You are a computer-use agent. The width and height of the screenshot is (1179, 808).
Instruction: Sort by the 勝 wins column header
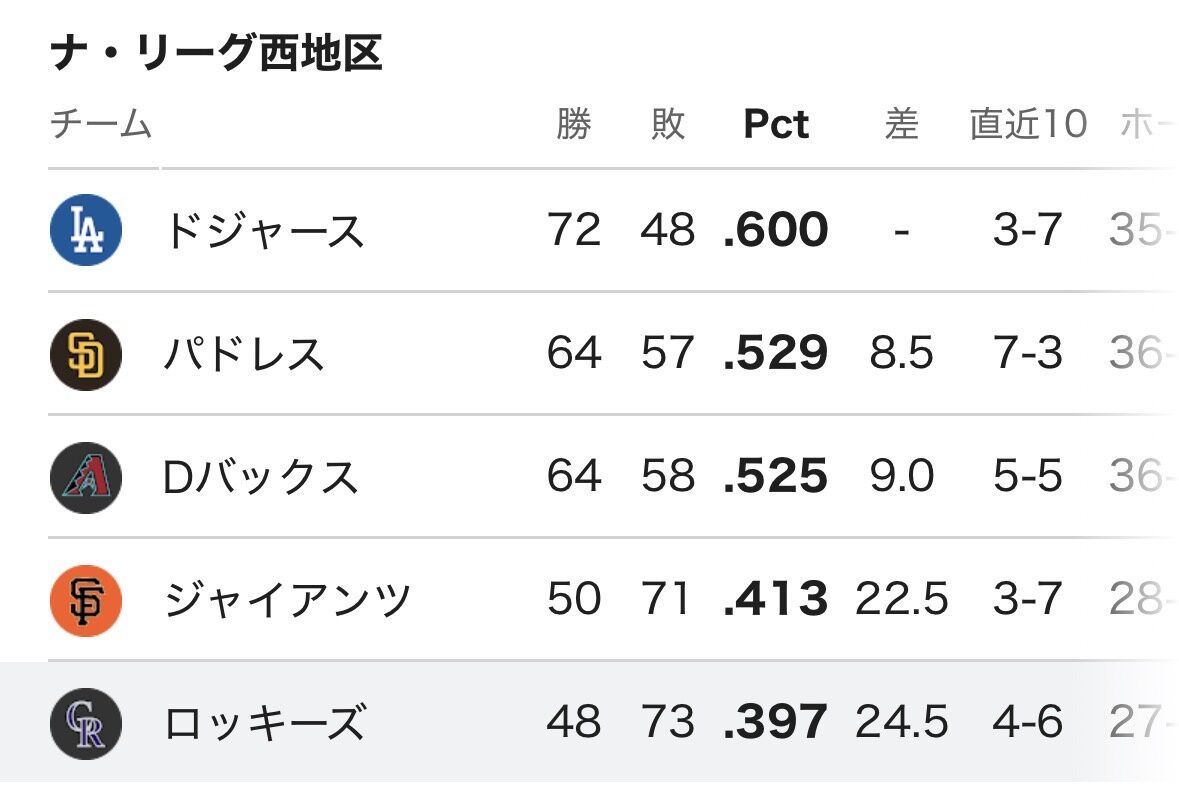[574, 124]
